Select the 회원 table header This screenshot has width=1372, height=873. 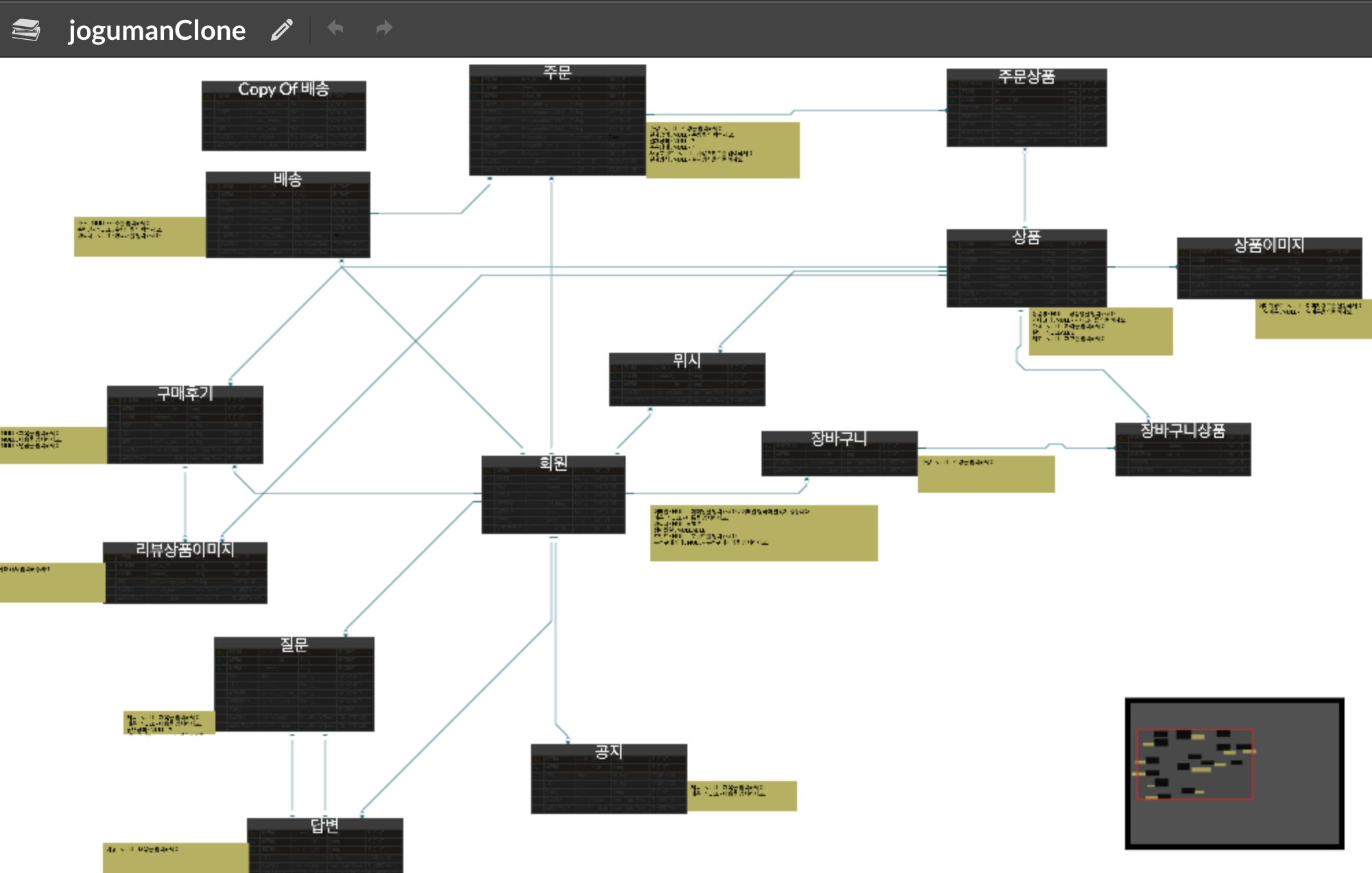[x=553, y=463]
